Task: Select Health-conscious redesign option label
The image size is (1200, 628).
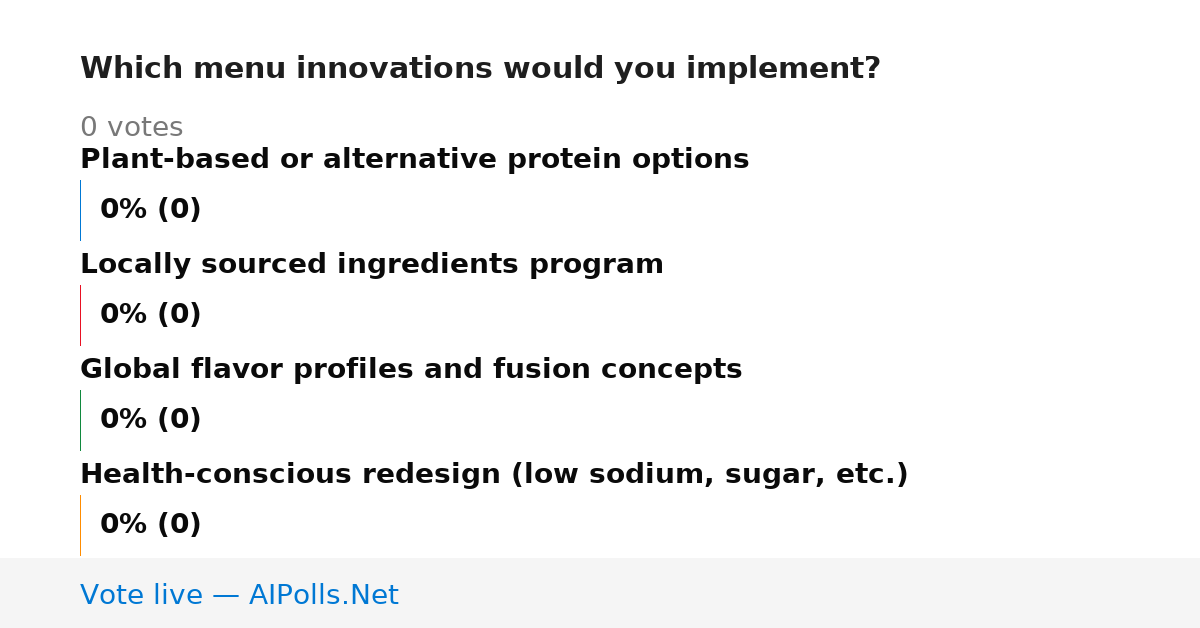Action: click(494, 474)
